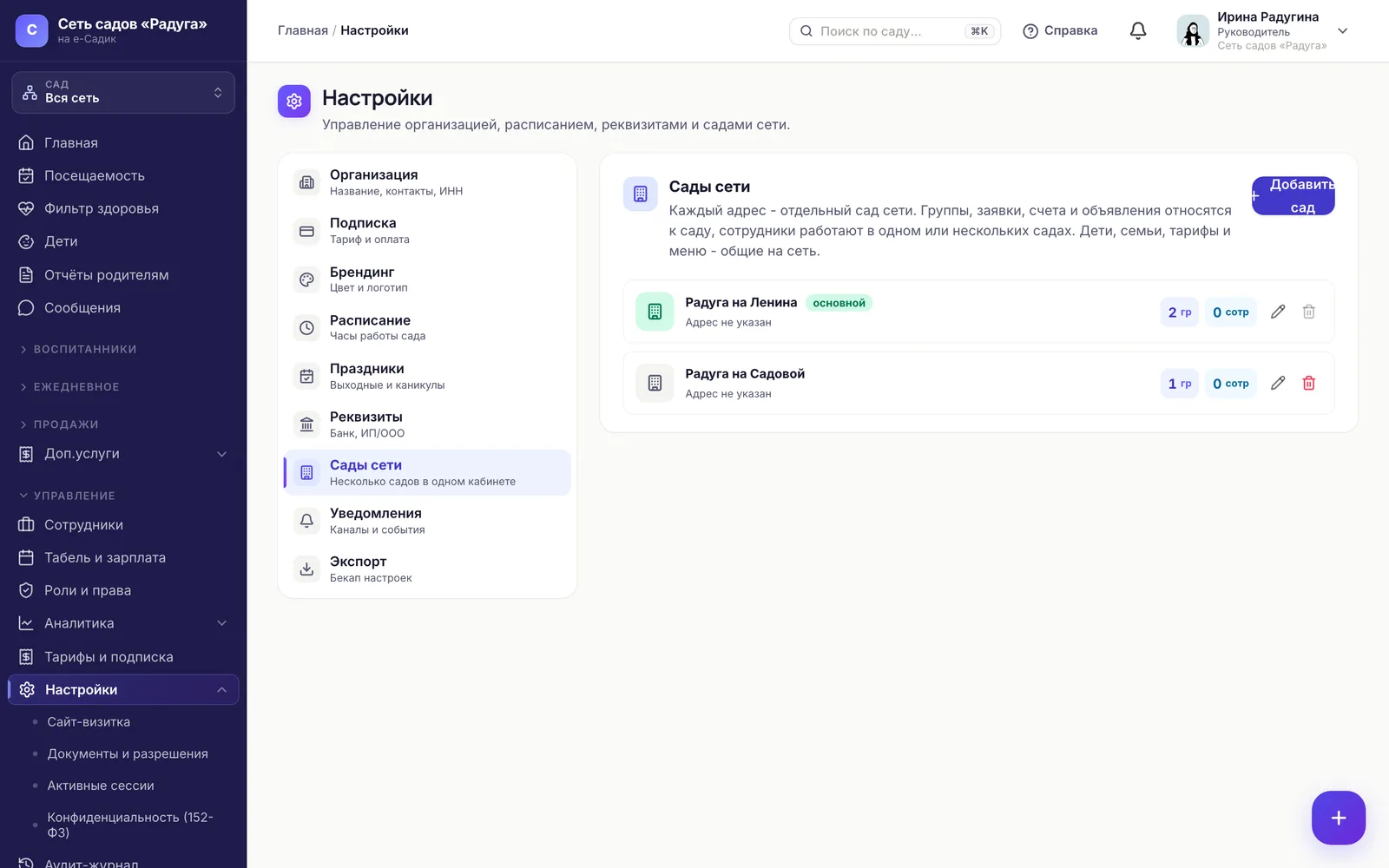Viewport: 1389px width, 868px height.
Task: Expand the ЕЖЕДНЕВНОЕ section
Action: tap(69, 386)
